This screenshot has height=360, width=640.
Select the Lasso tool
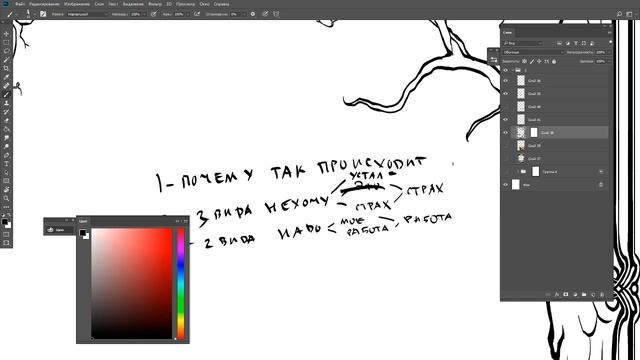click(x=6, y=51)
